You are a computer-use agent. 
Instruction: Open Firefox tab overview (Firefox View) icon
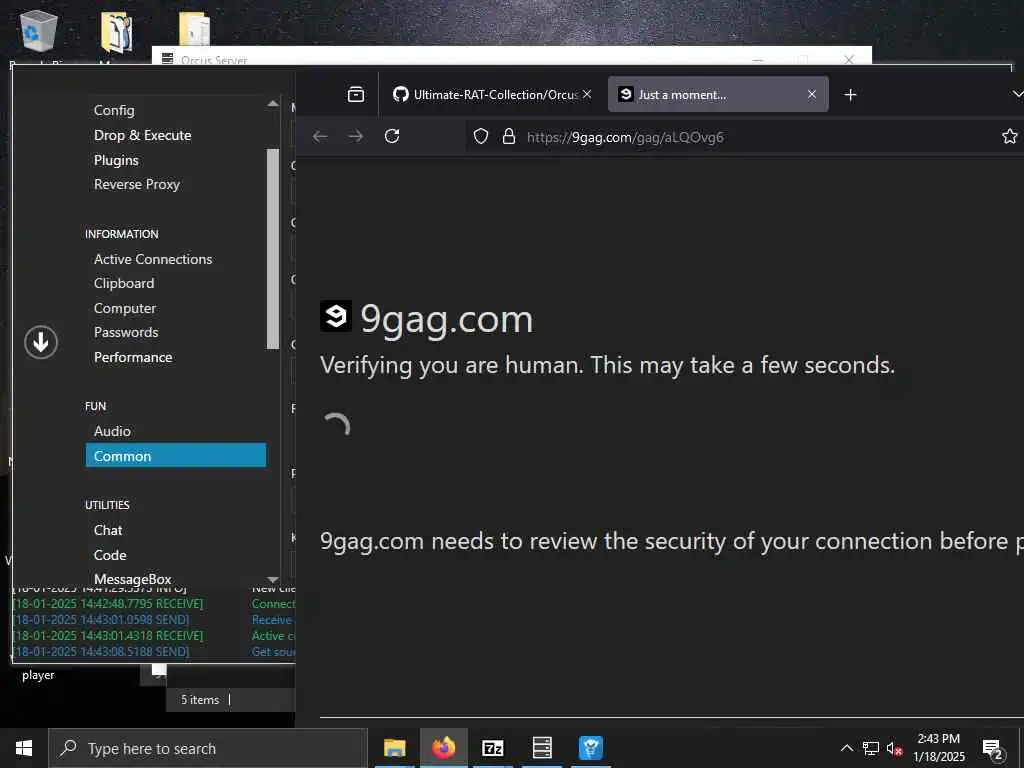tap(356, 95)
